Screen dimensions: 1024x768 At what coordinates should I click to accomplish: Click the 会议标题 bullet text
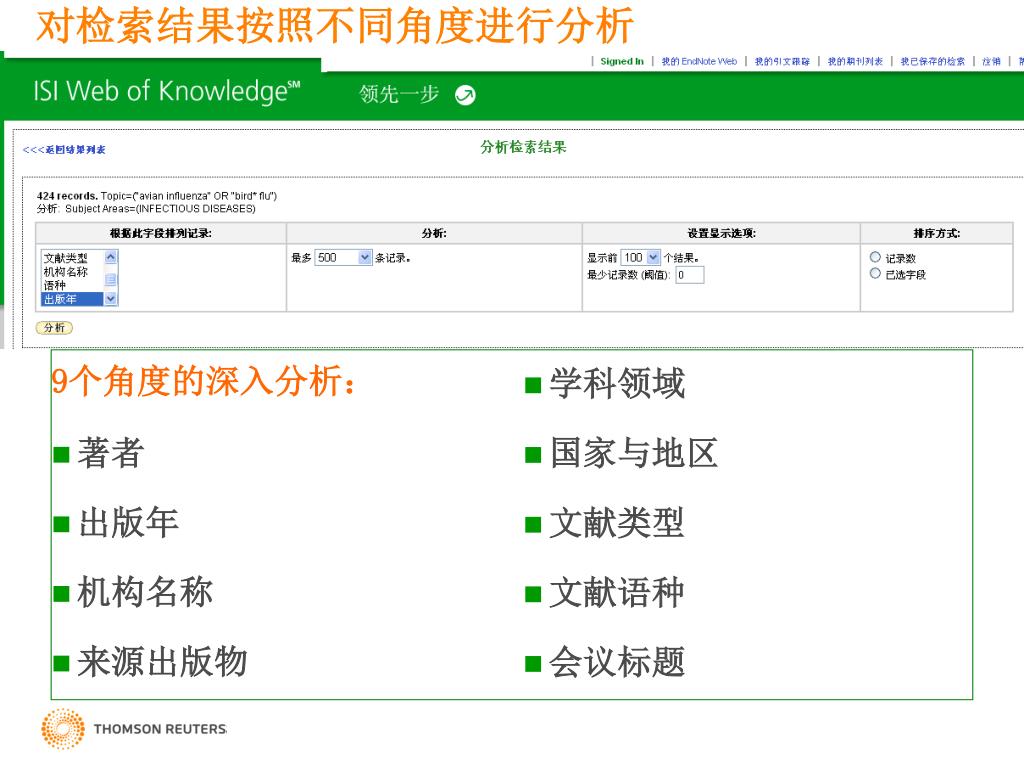(x=617, y=662)
